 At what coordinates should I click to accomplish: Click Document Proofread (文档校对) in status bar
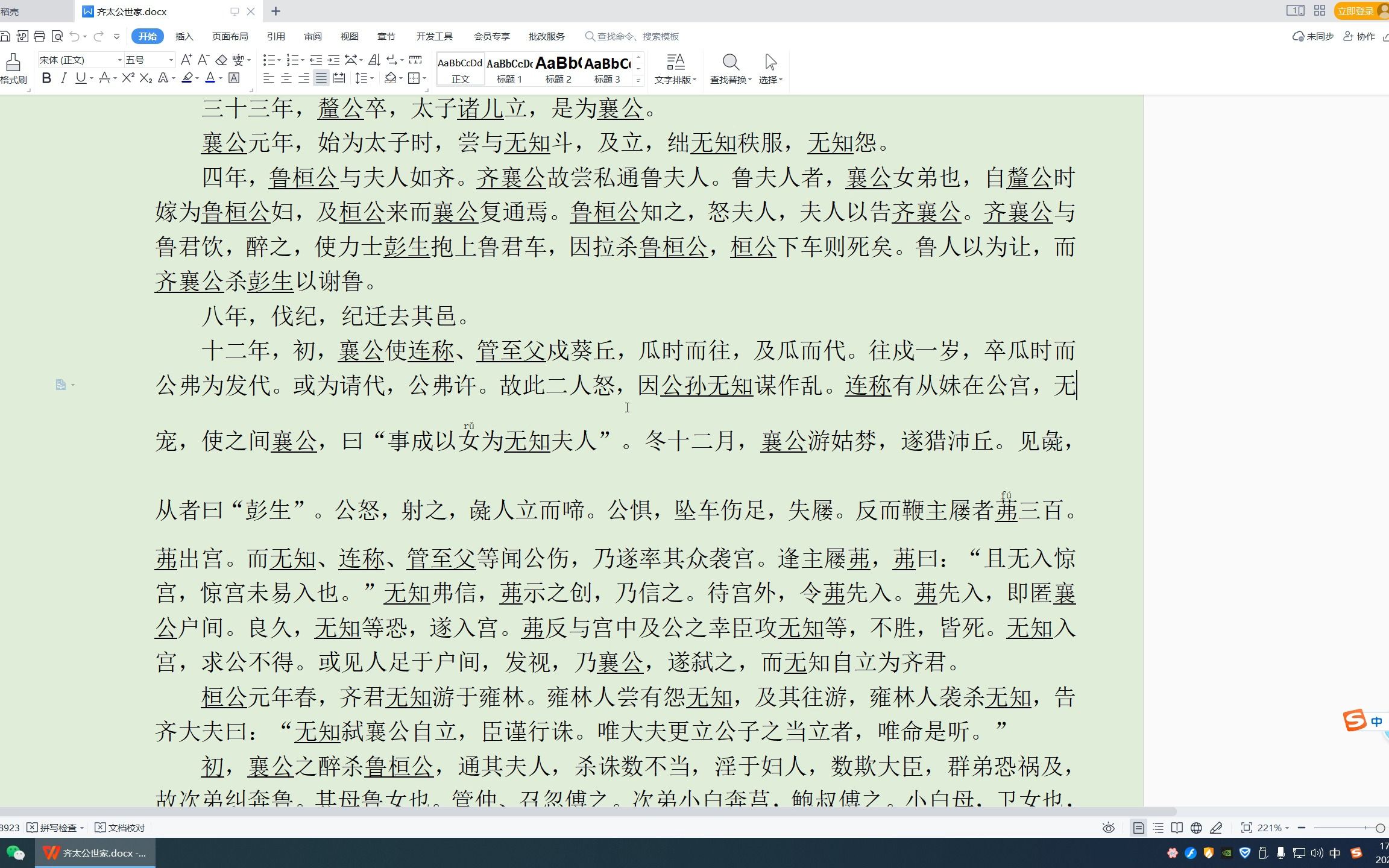pyautogui.click(x=121, y=828)
